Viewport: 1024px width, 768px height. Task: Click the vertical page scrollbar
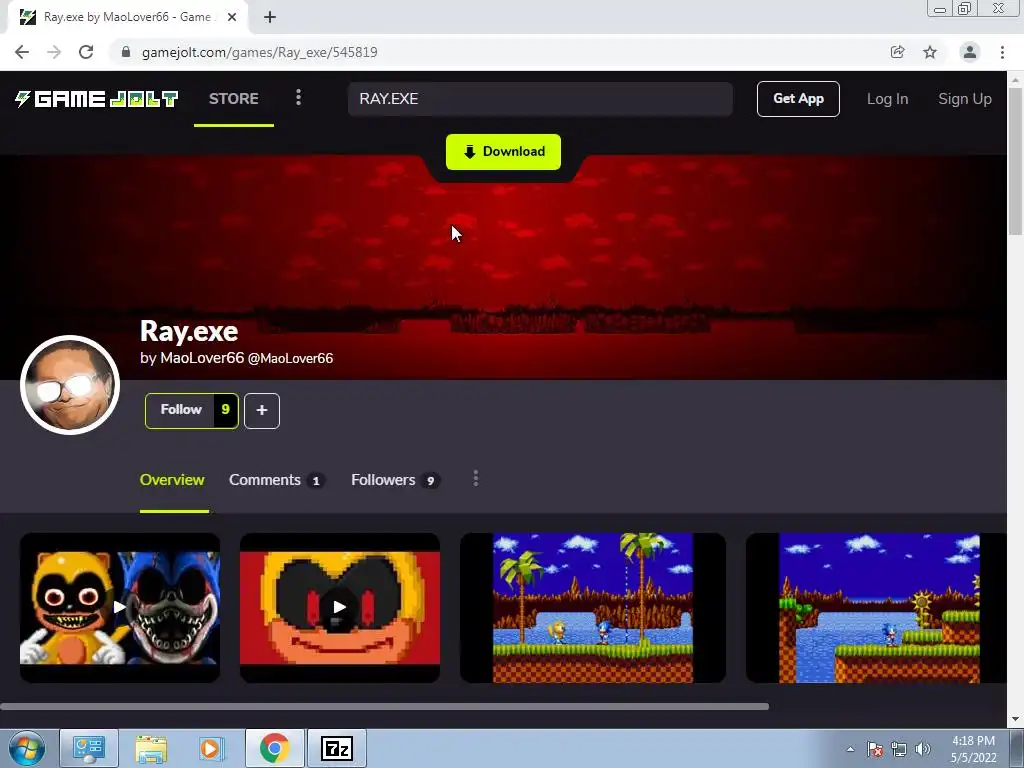click(x=1016, y=160)
